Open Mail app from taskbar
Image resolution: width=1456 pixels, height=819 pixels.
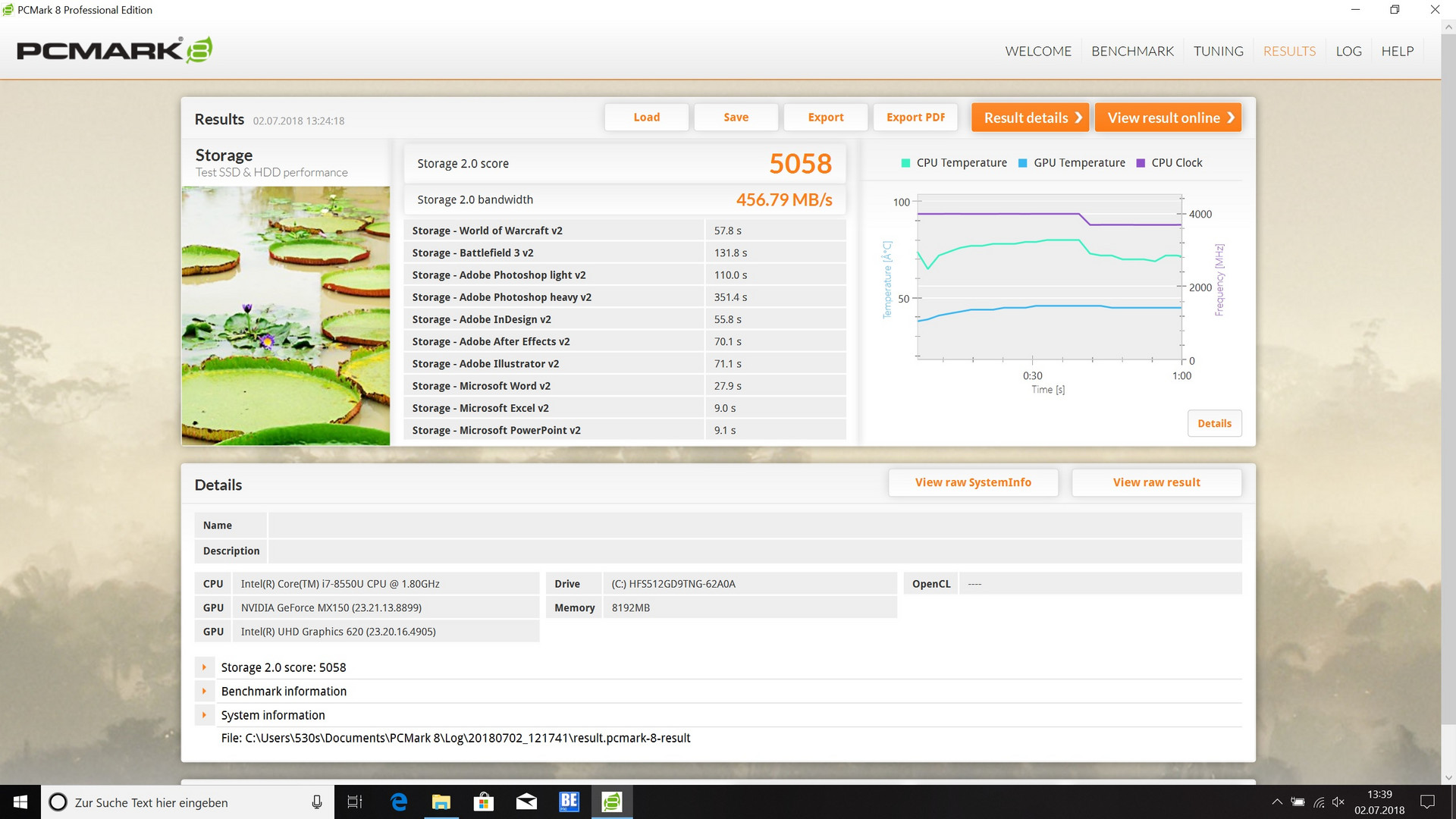(526, 802)
